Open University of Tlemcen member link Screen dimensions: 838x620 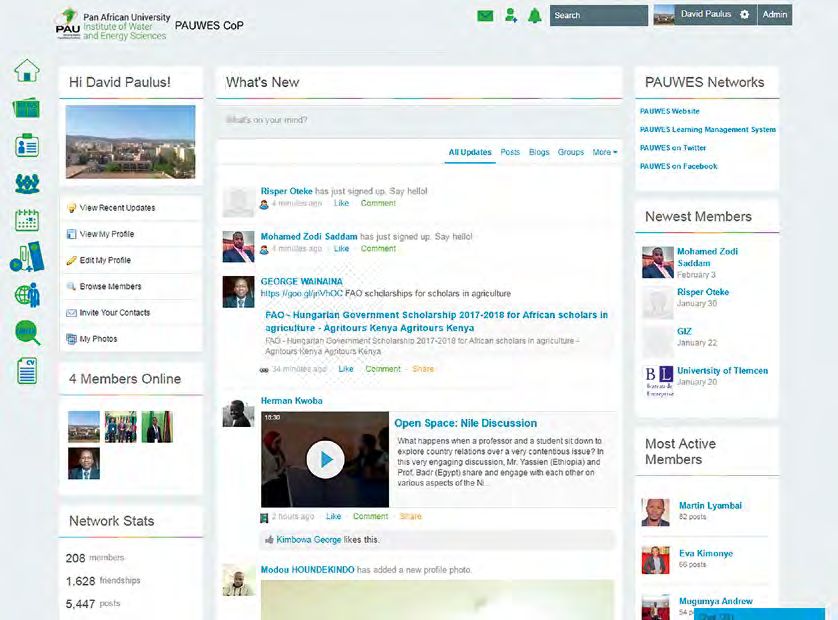722,370
